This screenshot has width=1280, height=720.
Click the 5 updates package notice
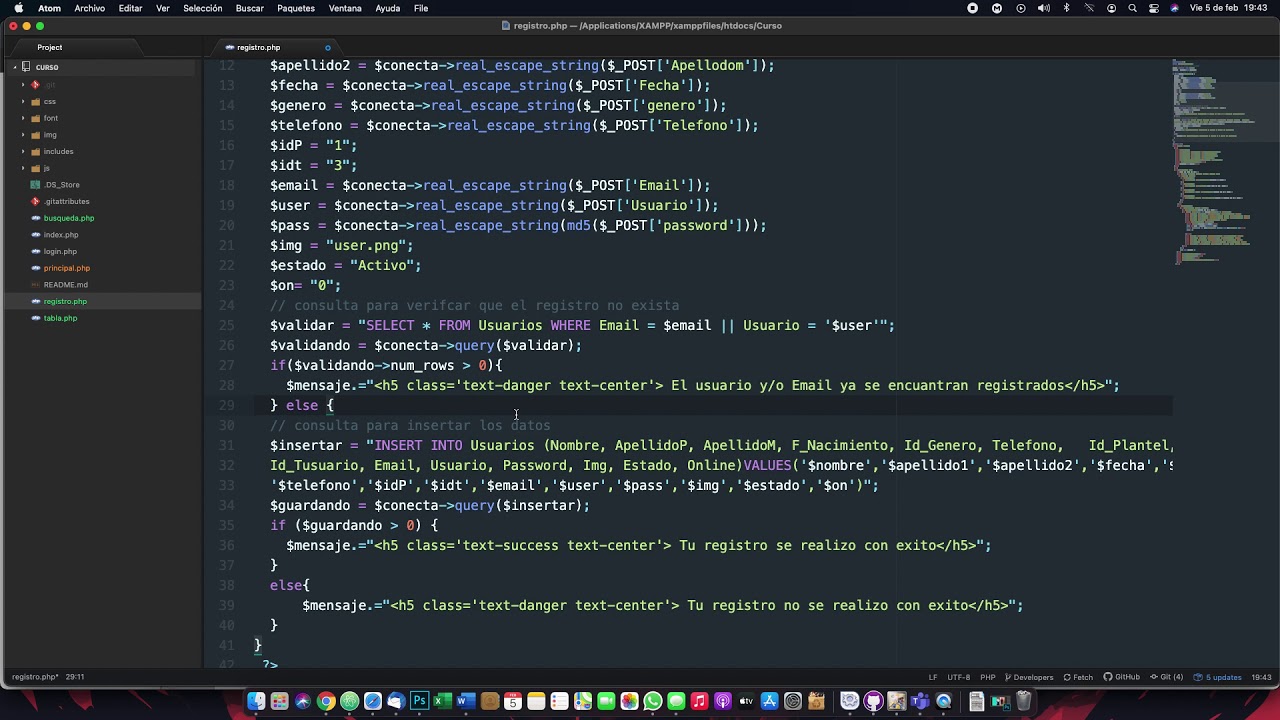(1218, 677)
